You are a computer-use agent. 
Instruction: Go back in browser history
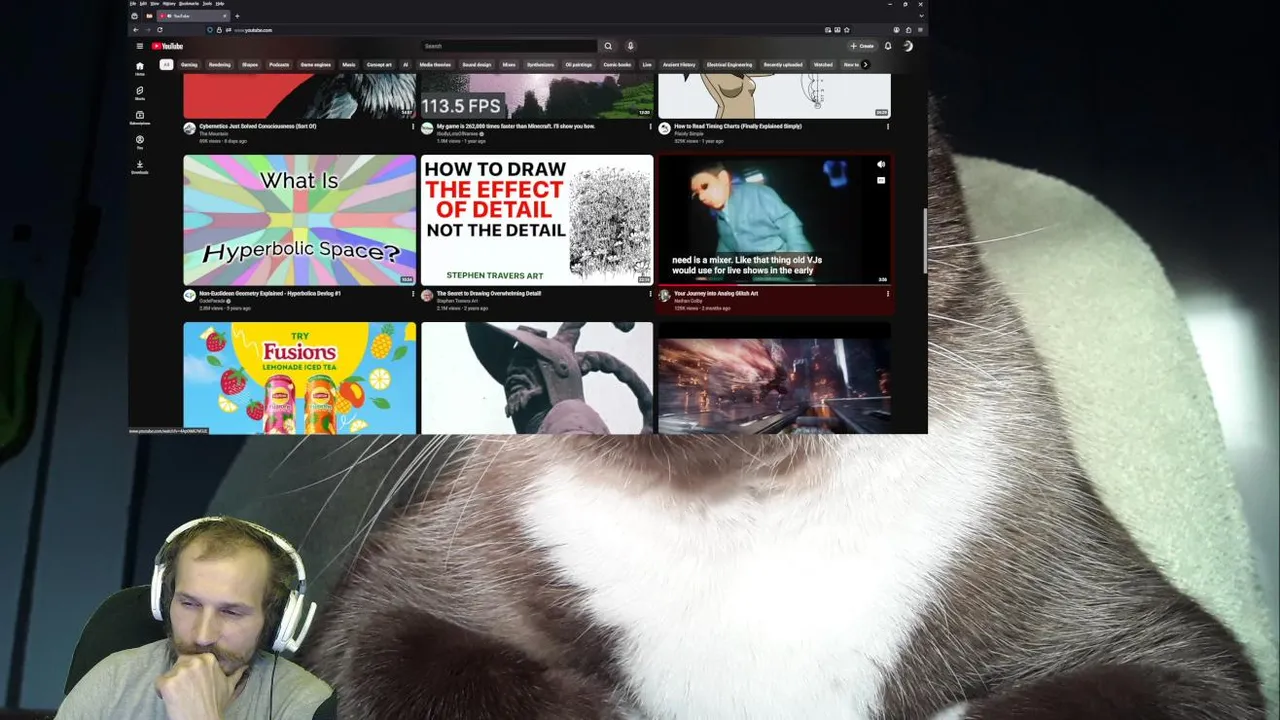tap(136, 30)
